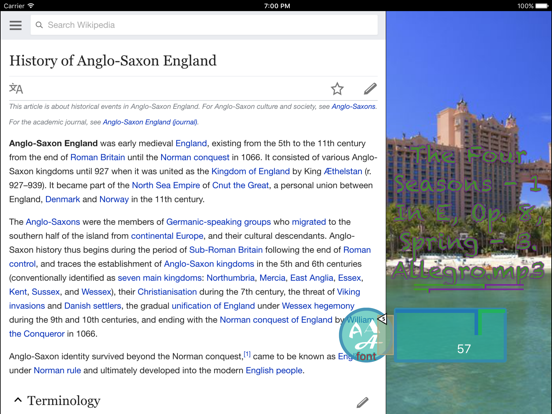Follow the Anglo-Saxon kingdoms link
This screenshot has width=552, height=414.
click(209, 264)
